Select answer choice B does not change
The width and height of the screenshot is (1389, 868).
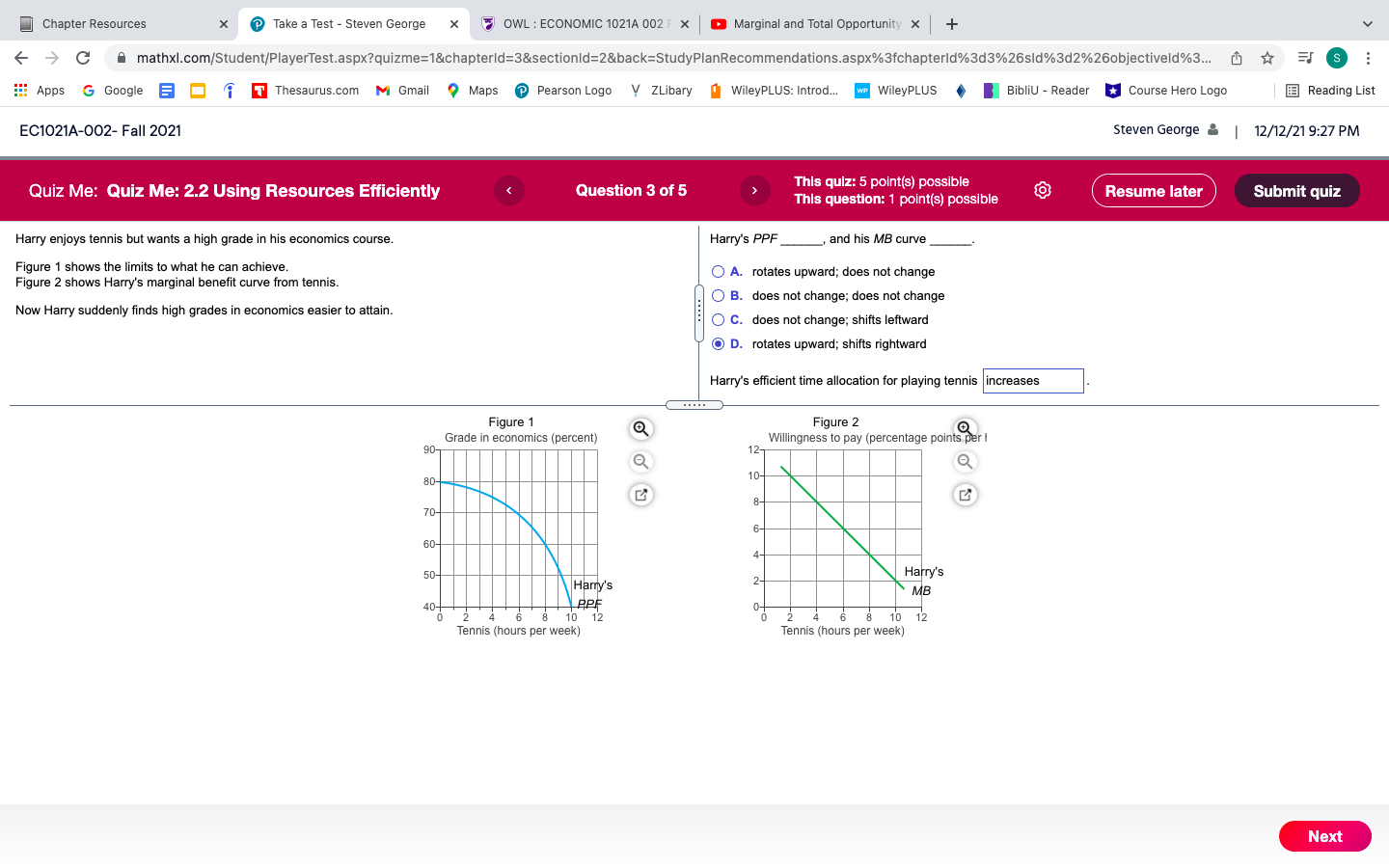[x=718, y=295]
